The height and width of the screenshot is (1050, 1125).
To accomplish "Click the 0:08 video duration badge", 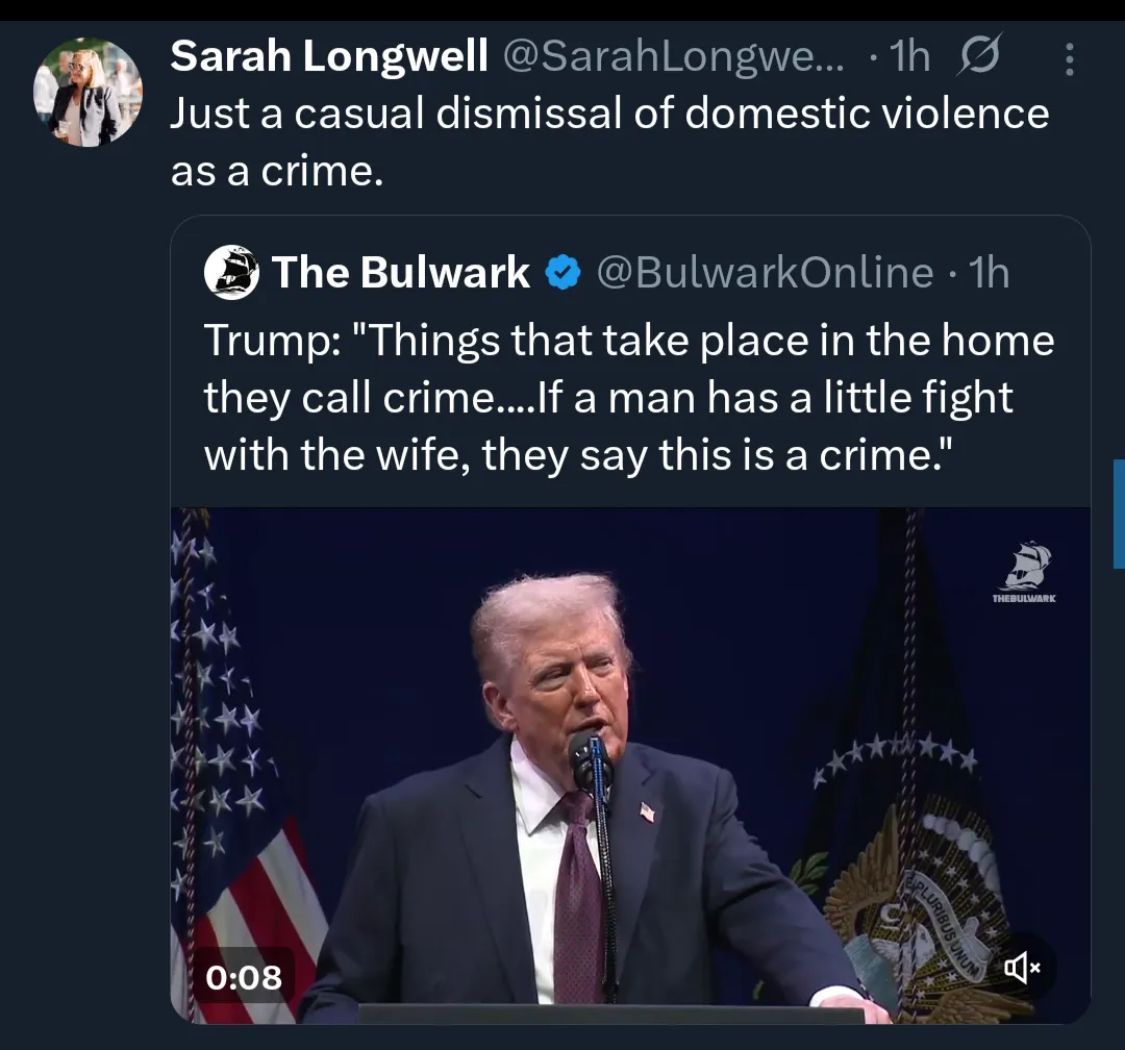I will pos(244,975).
